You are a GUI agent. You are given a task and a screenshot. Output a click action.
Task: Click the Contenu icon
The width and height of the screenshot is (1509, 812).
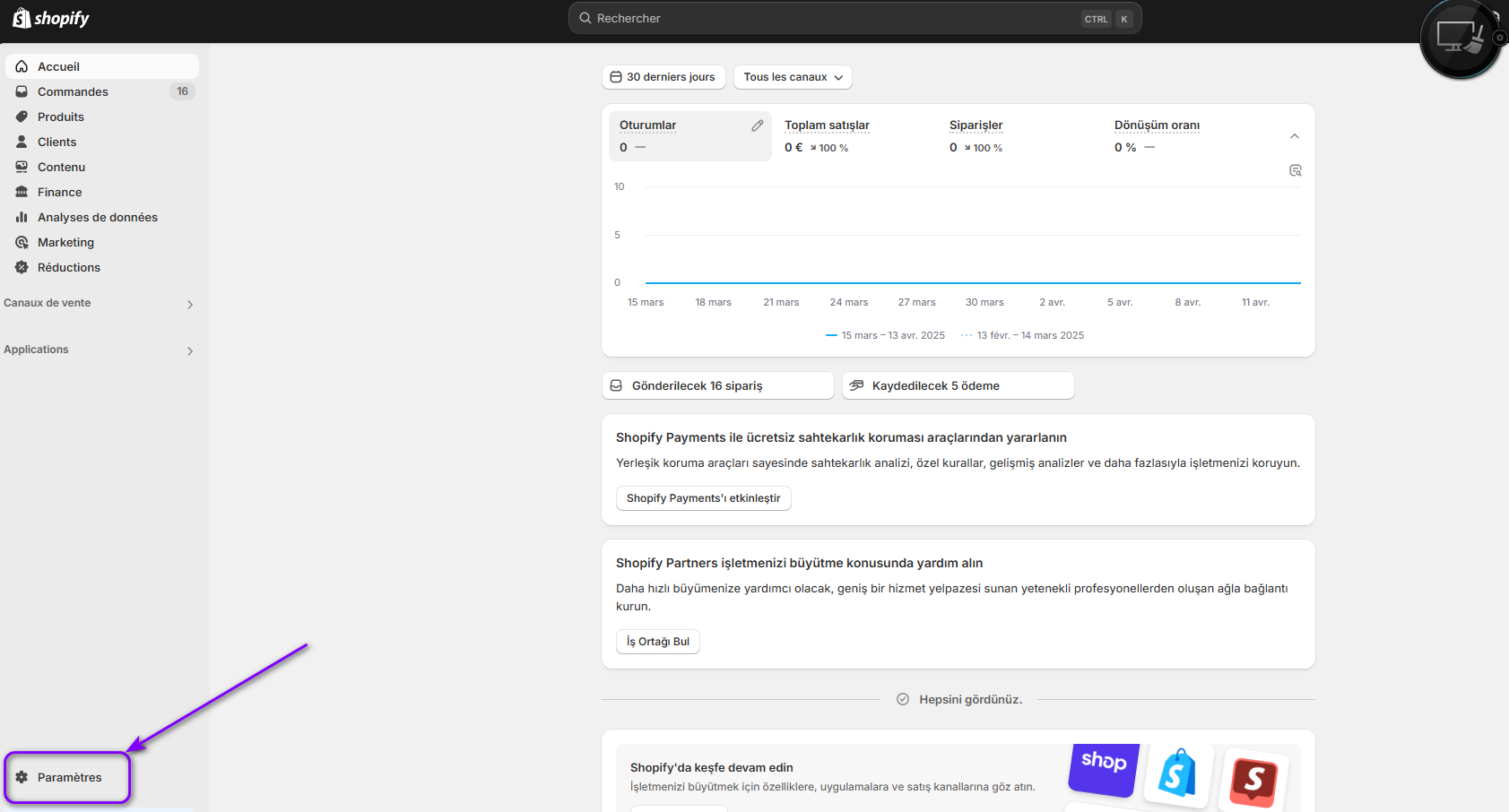pyautogui.click(x=22, y=167)
